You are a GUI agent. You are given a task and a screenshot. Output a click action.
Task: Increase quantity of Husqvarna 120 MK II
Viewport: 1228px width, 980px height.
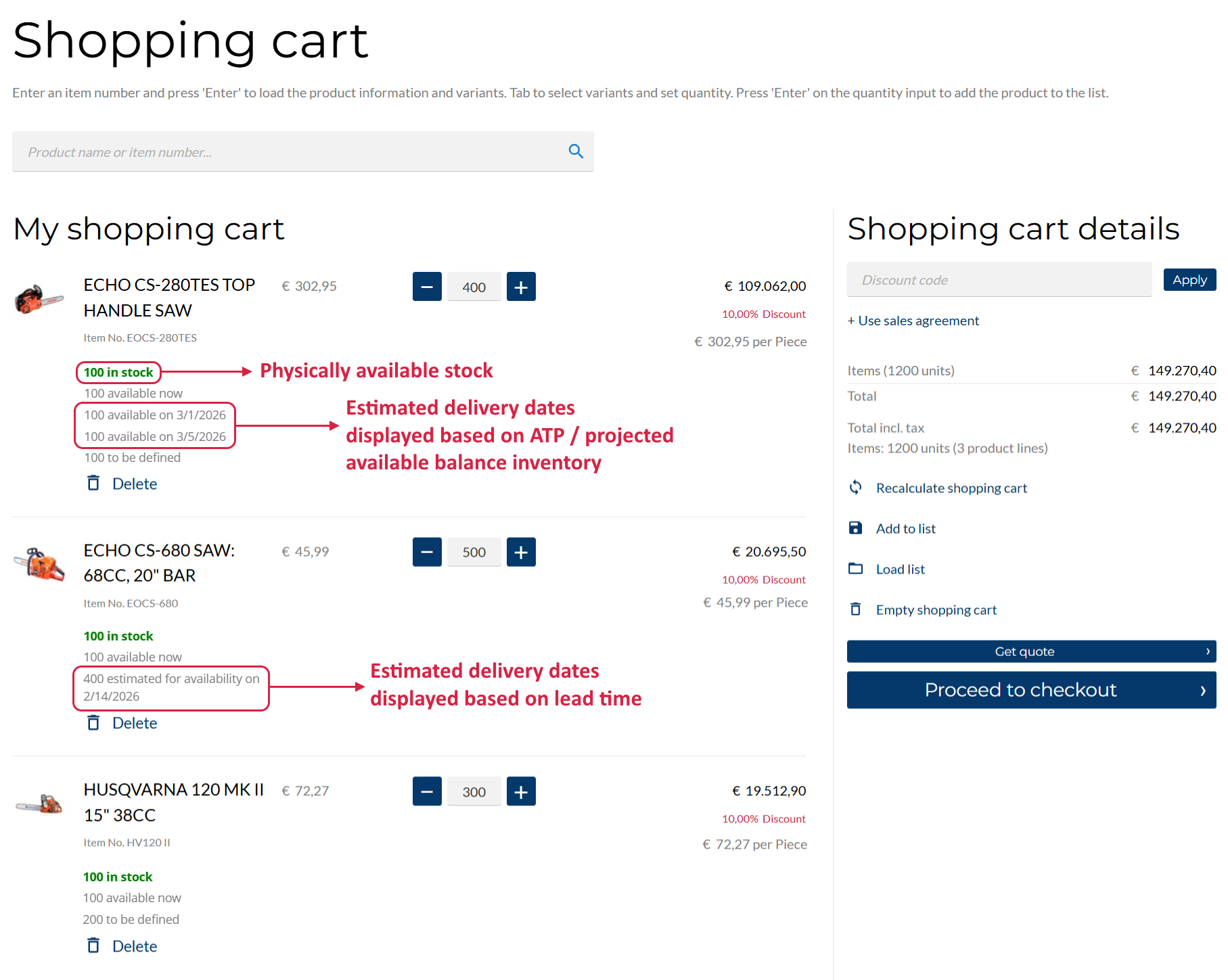(521, 791)
